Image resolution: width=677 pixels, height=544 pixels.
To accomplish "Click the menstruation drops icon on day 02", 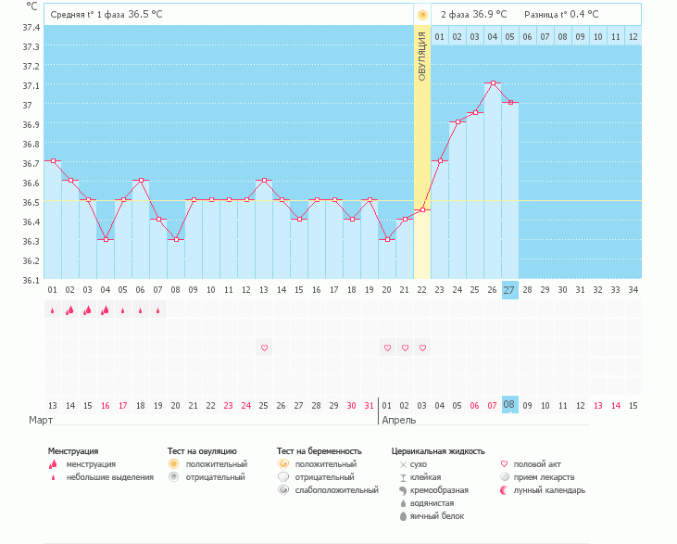I will click(x=70, y=310).
